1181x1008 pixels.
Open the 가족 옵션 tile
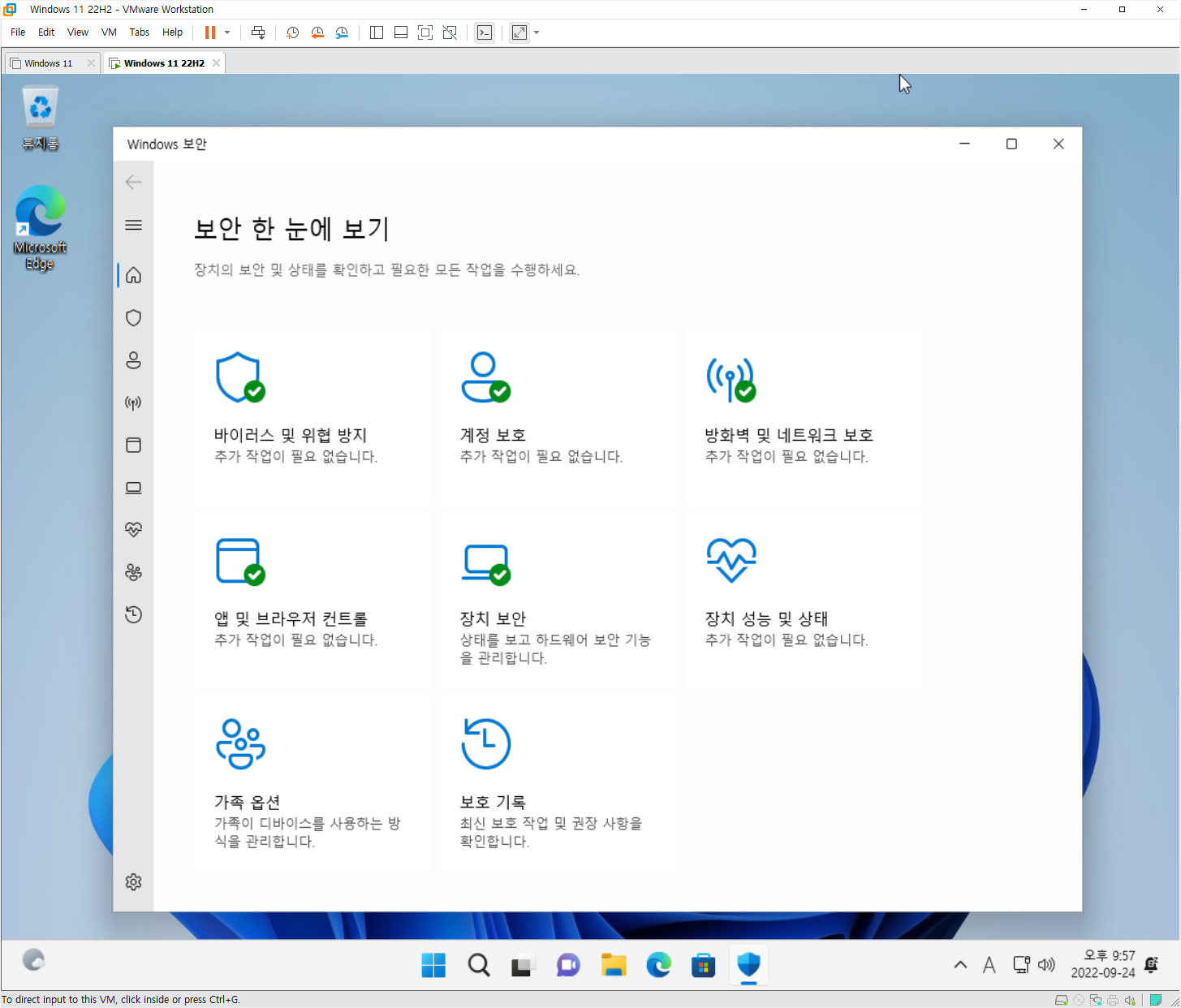[313, 783]
